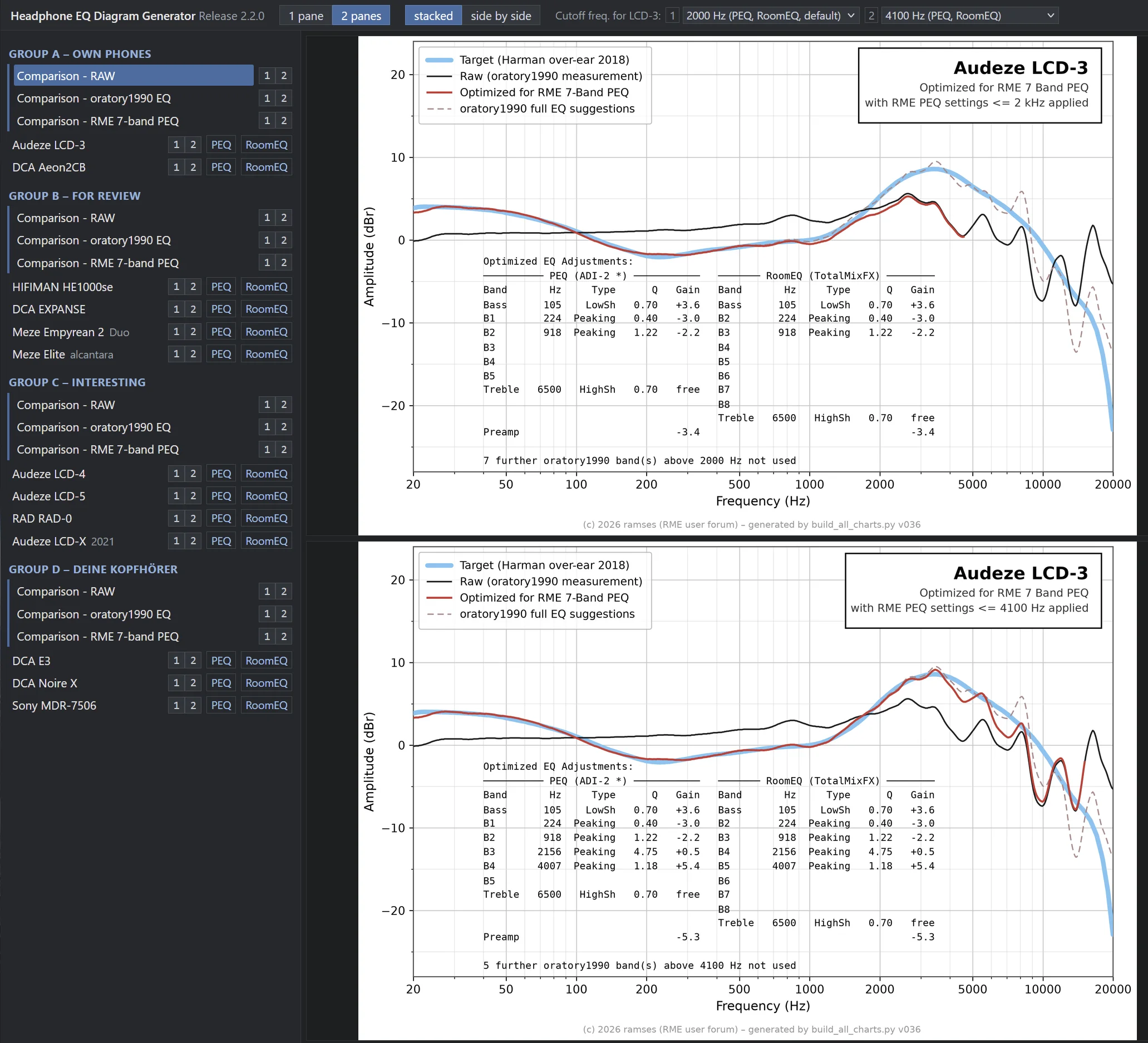
Task: Open PEQ link for Sony MDR-7506
Action: [221, 705]
